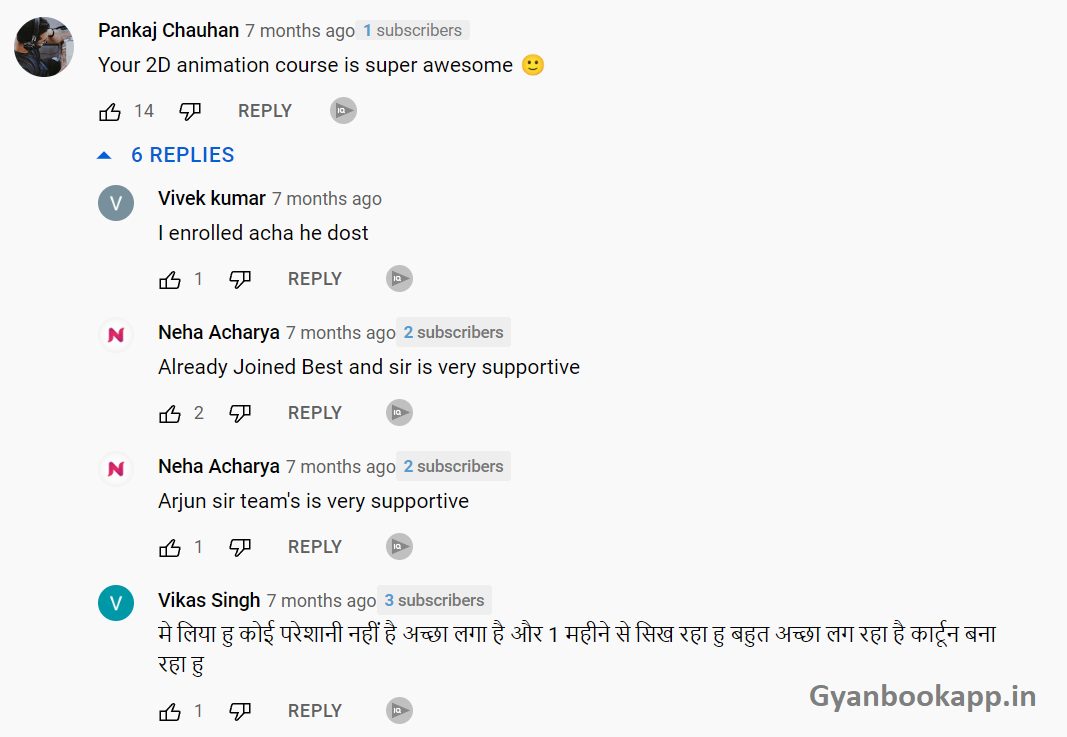
Task: Click the "2 subscribers" badge beside Neha Acharya
Action: pos(453,331)
